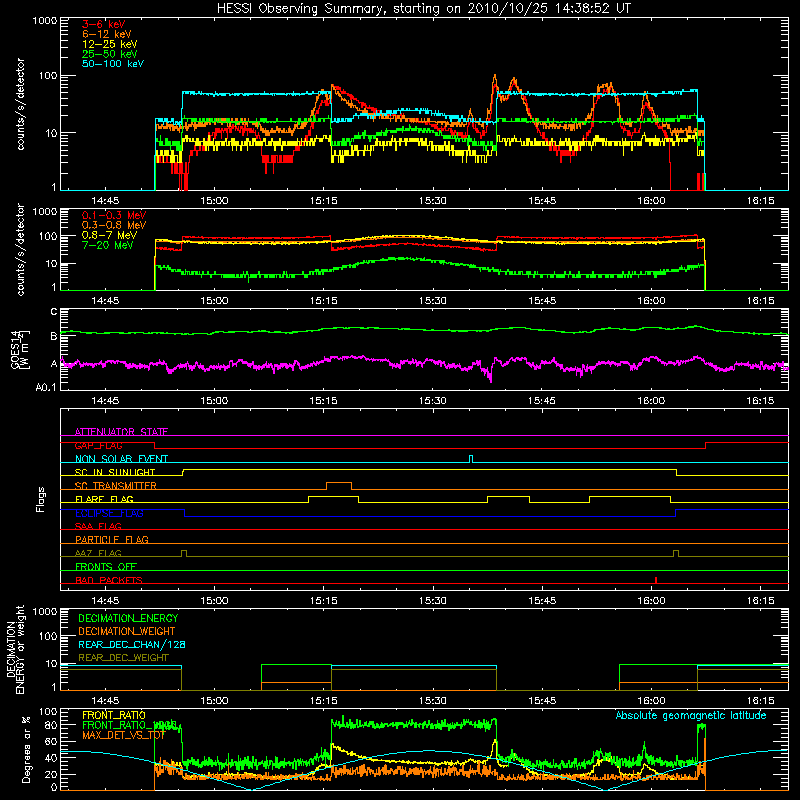Click the NON_SOLAR_EVENT pulse near 15:35
800x800 pixels.
coord(471,459)
